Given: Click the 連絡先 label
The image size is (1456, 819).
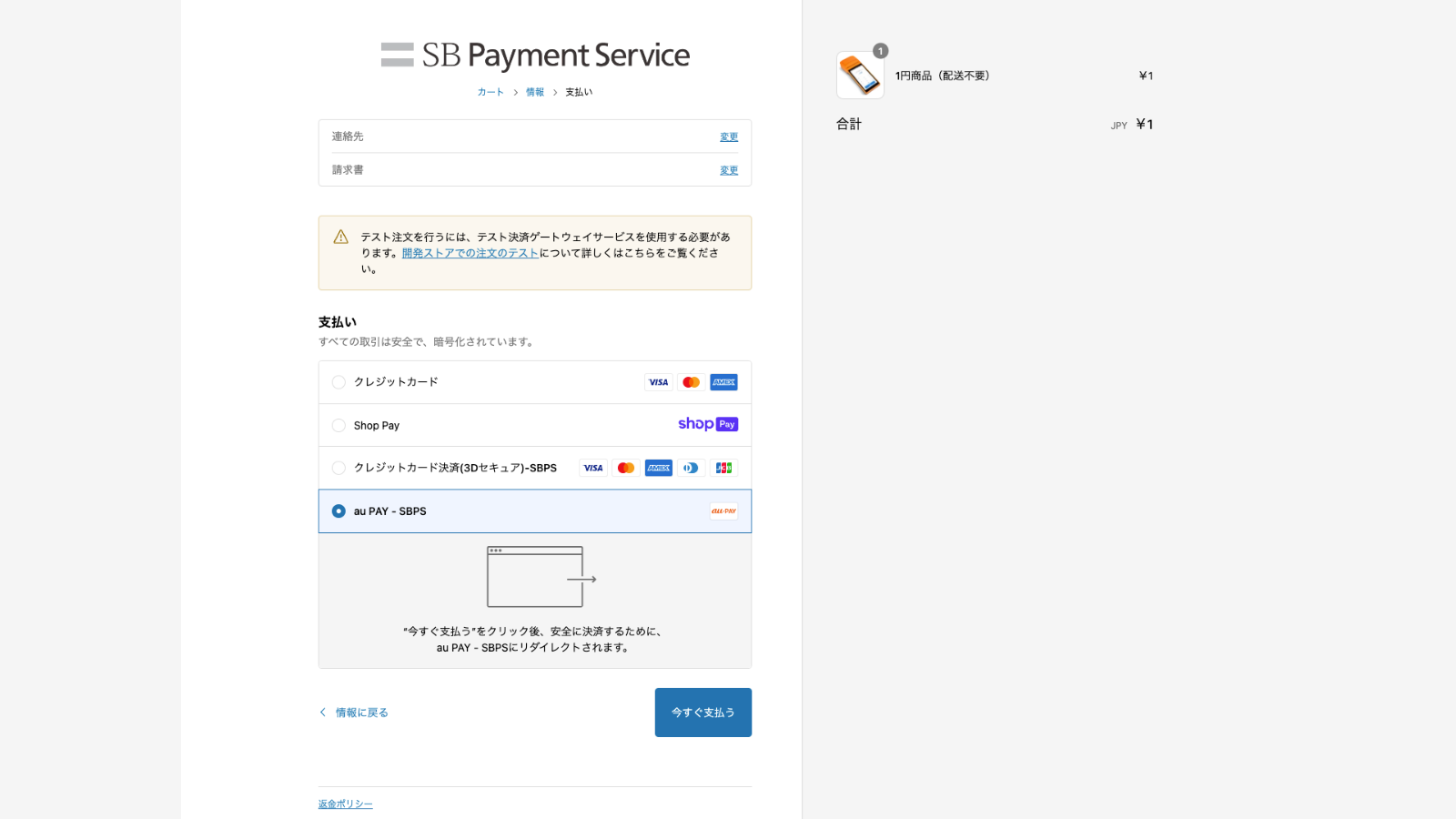Looking at the screenshot, I should click(x=348, y=136).
